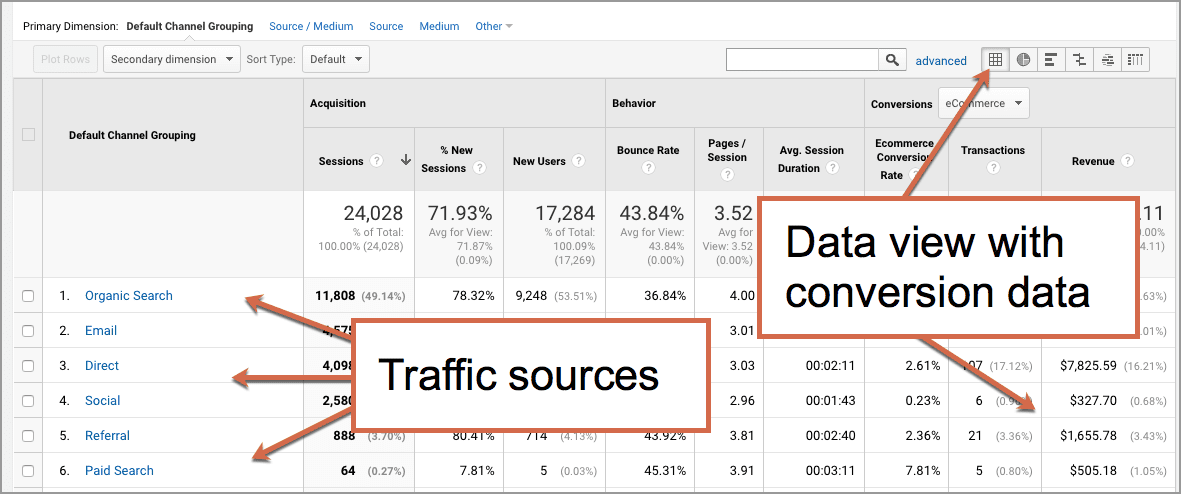Switch to the data table view icon
Screen dimensions: 1181x494
click(x=995, y=59)
